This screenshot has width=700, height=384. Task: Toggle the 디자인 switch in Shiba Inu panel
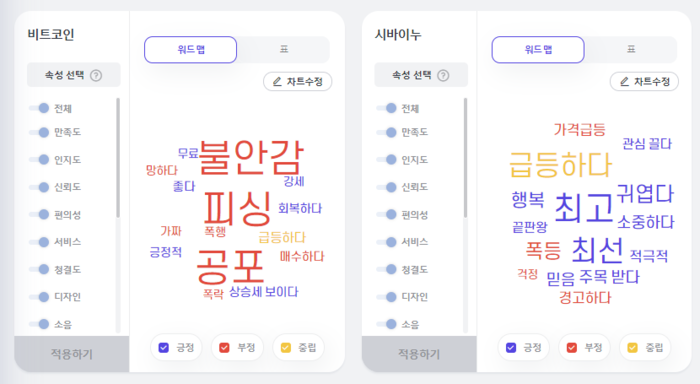coord(387,297)
